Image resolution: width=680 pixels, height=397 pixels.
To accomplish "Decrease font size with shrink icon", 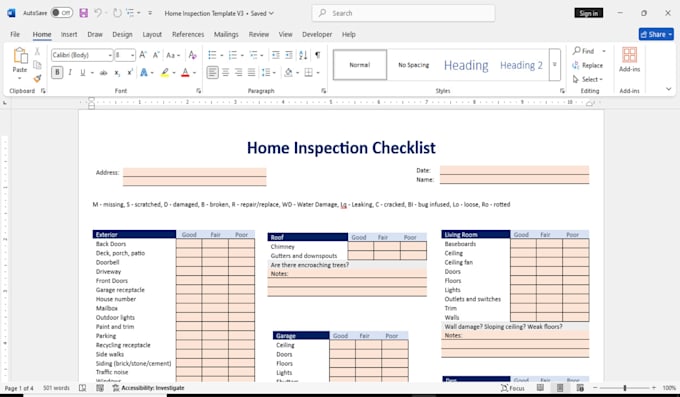I will pos(156,55).
